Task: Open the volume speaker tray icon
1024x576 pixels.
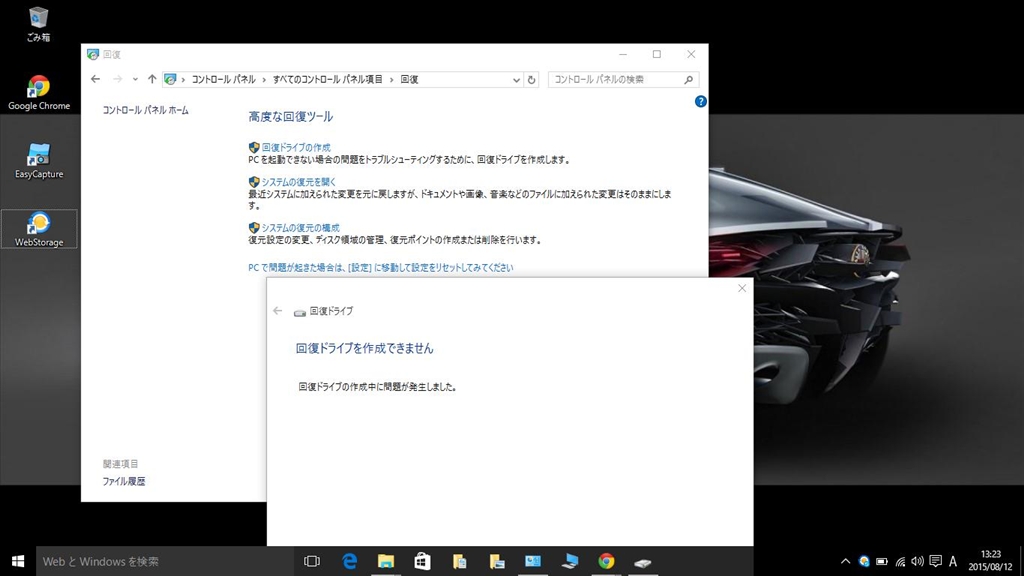Action: [x=918, y=562]
